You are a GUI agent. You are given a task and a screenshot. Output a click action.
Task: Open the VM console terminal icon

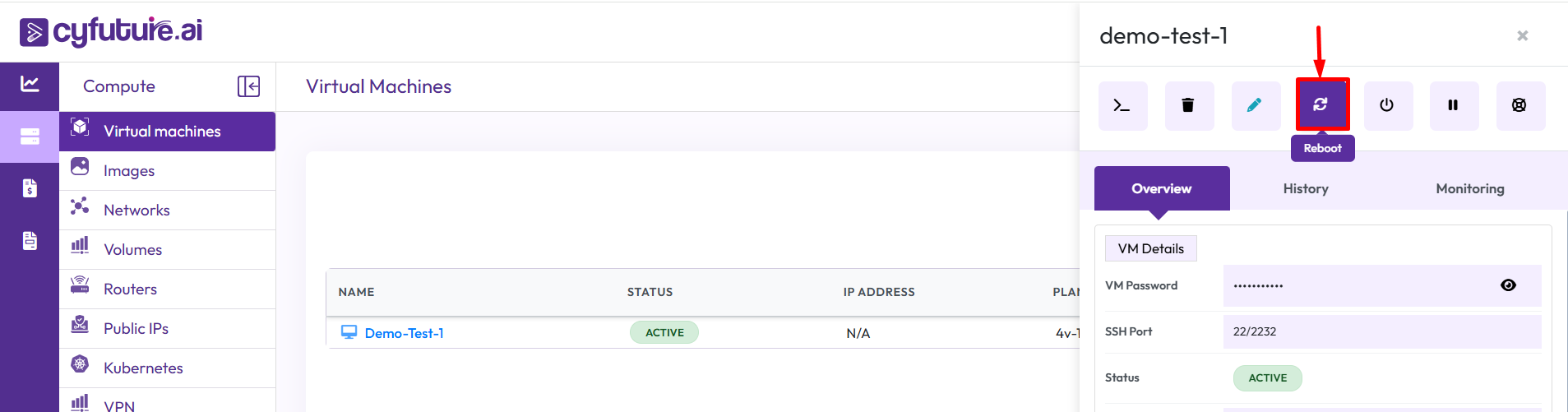point(1122,105)
